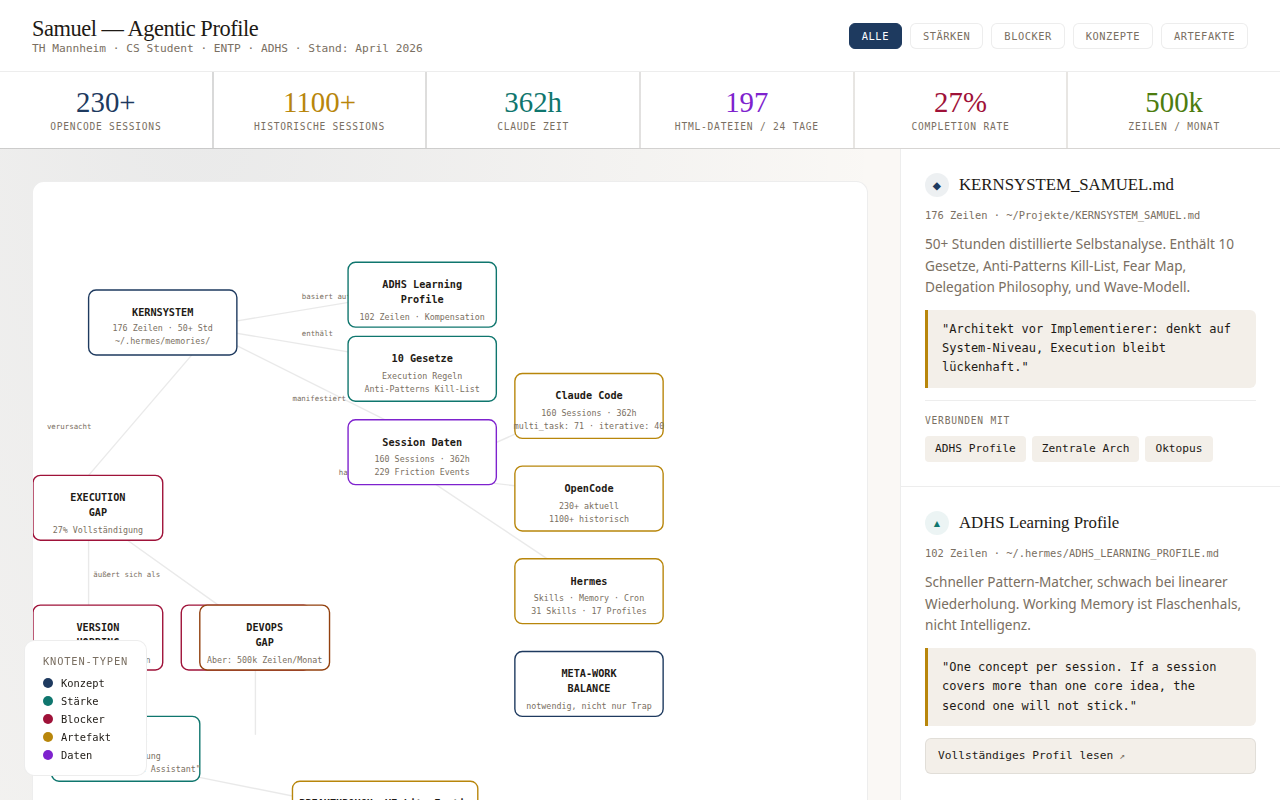
Task: Select the Hermes graph node
Action: (x=589, y=591)
